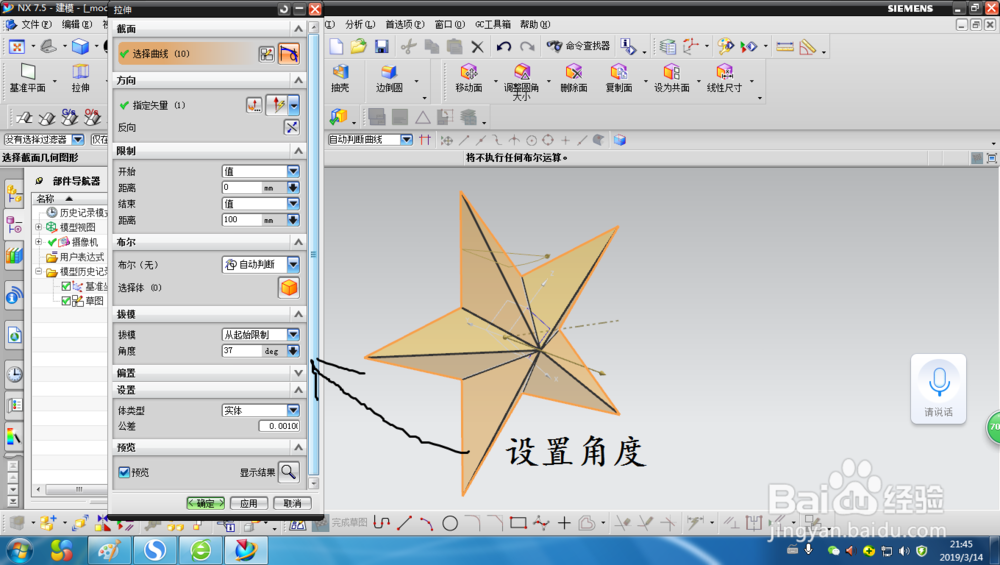1000x565 pixels.
Task: Click the part navigator horizontal scrollbar
Action: click(78, 489)
